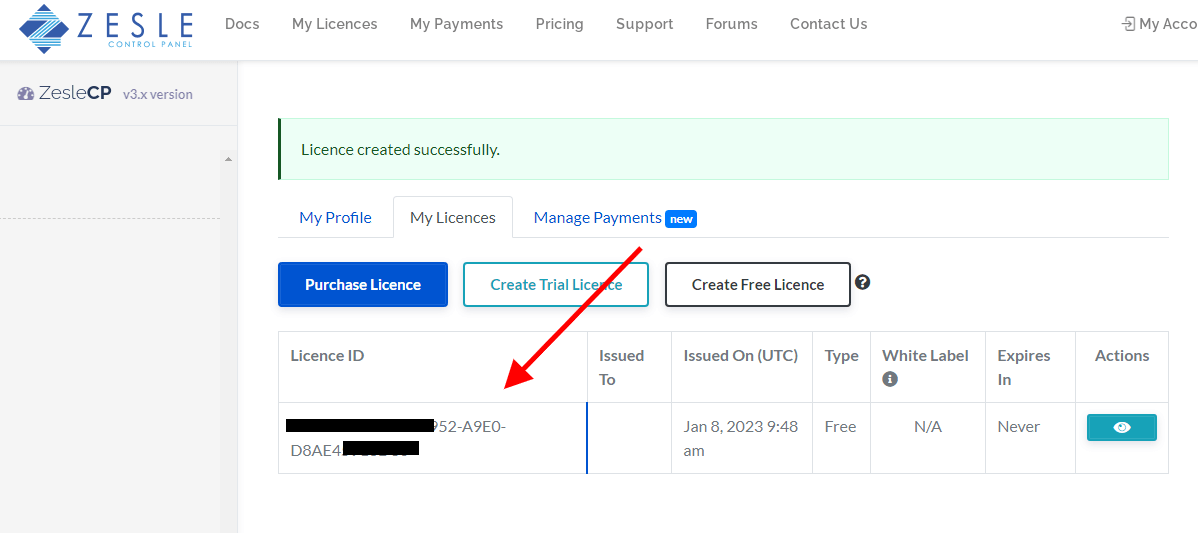The width and height of the screenshot is (1198, 533).
Task: Click the My Account login icon
Action: click(1128, 24)
